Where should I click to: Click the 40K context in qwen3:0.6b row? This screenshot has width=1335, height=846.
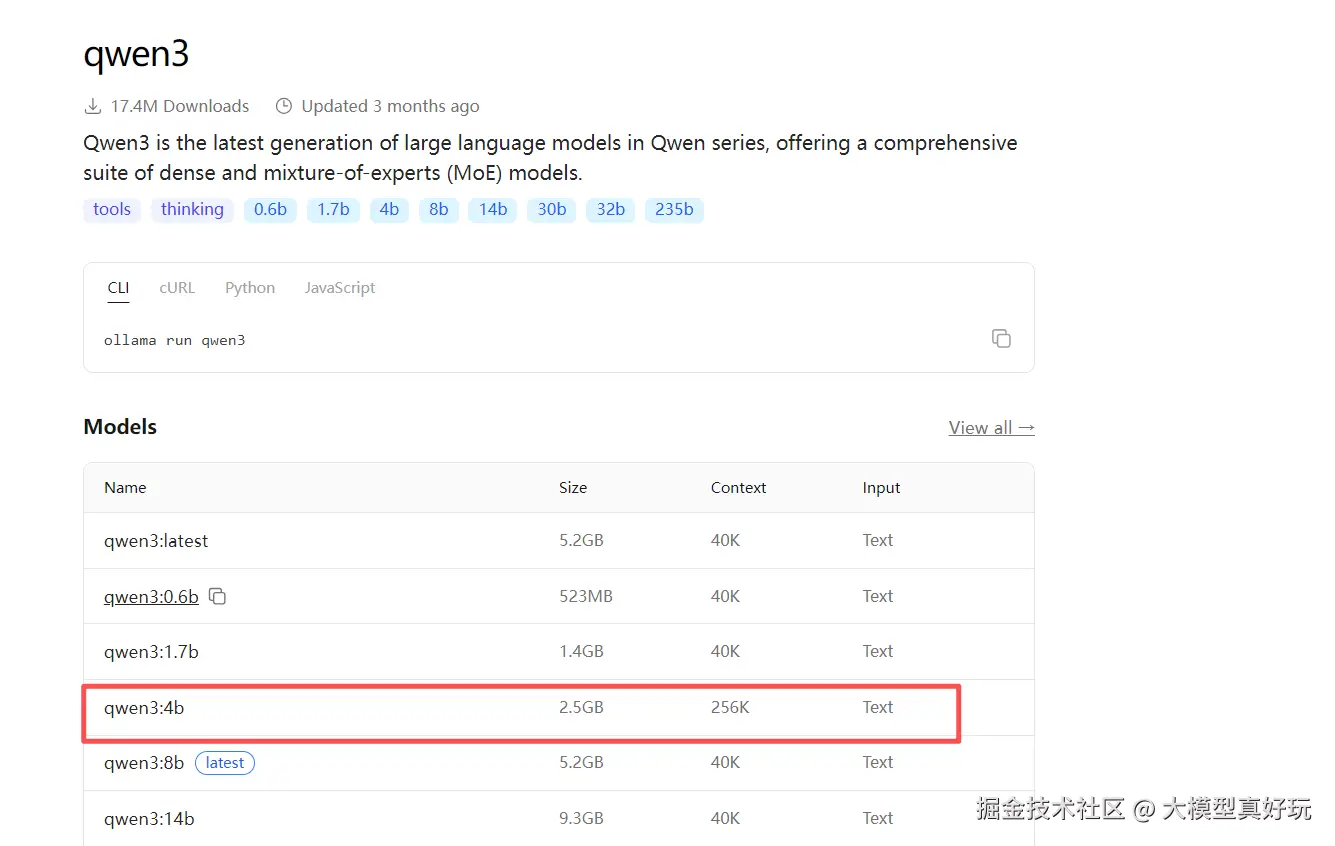725,596
